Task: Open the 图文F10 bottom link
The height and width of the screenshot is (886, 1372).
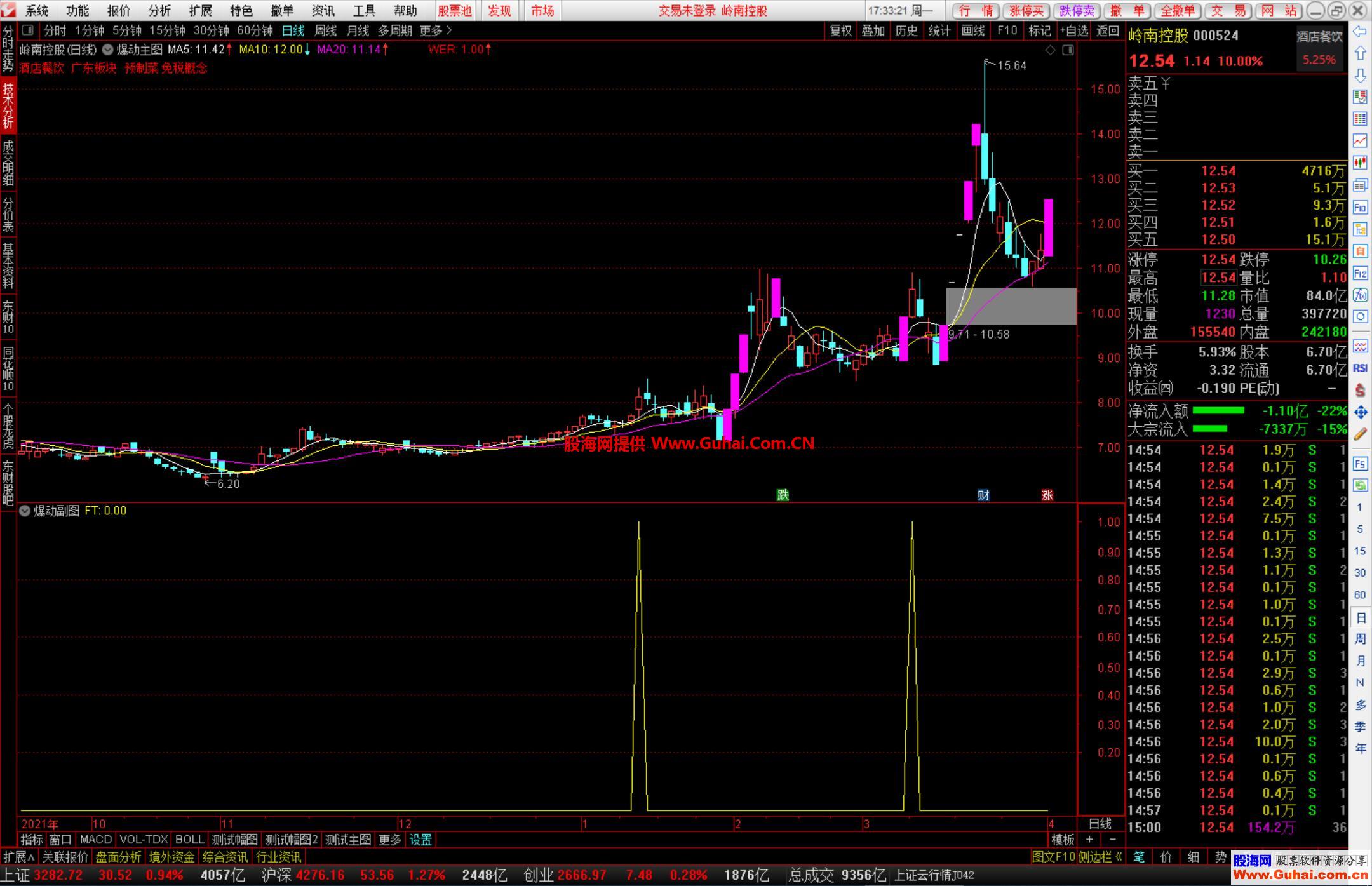Action: [1053, 857]
